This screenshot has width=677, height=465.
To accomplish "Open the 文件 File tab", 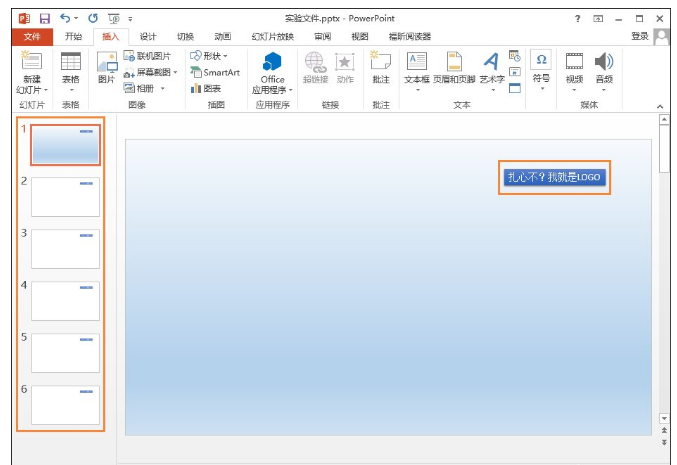I will pyautogui.click(x=32, y=37).
